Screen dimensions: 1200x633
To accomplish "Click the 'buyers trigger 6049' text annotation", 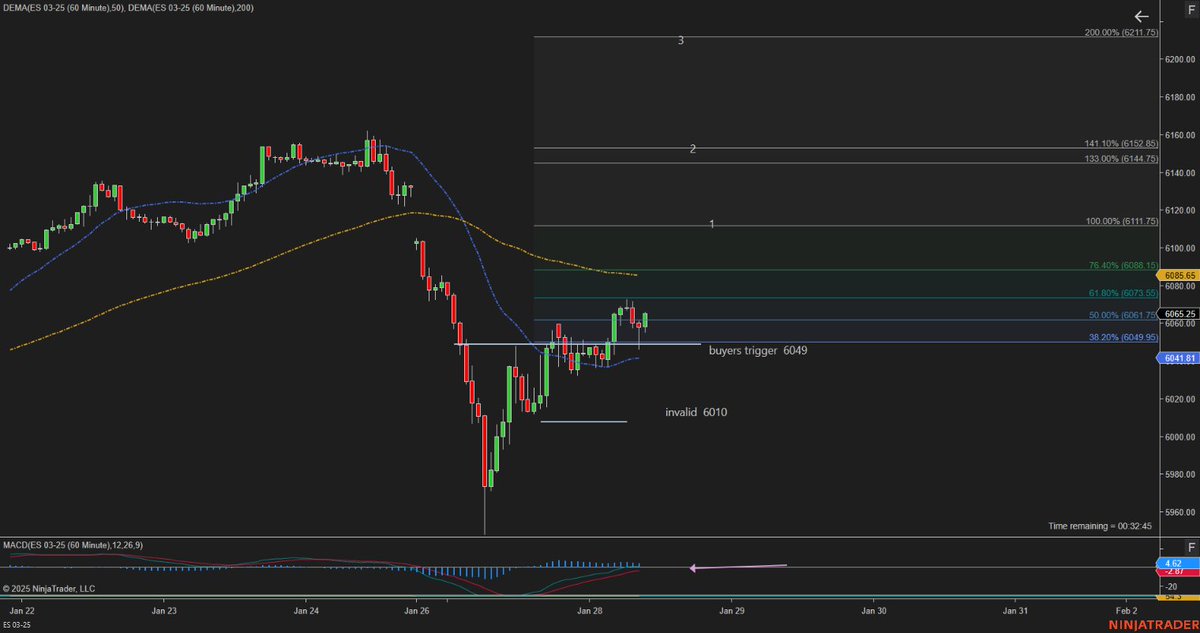I will (x=758, y=351).
